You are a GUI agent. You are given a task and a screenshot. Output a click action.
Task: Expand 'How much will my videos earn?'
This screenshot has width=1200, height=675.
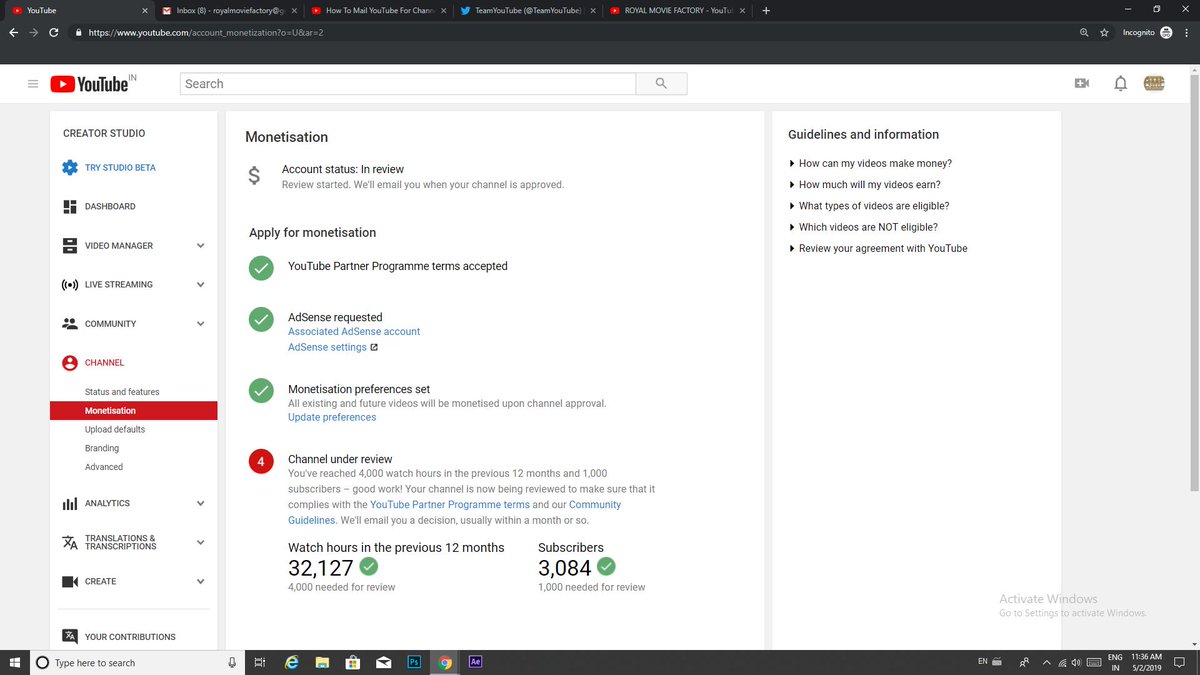(864, 185)
